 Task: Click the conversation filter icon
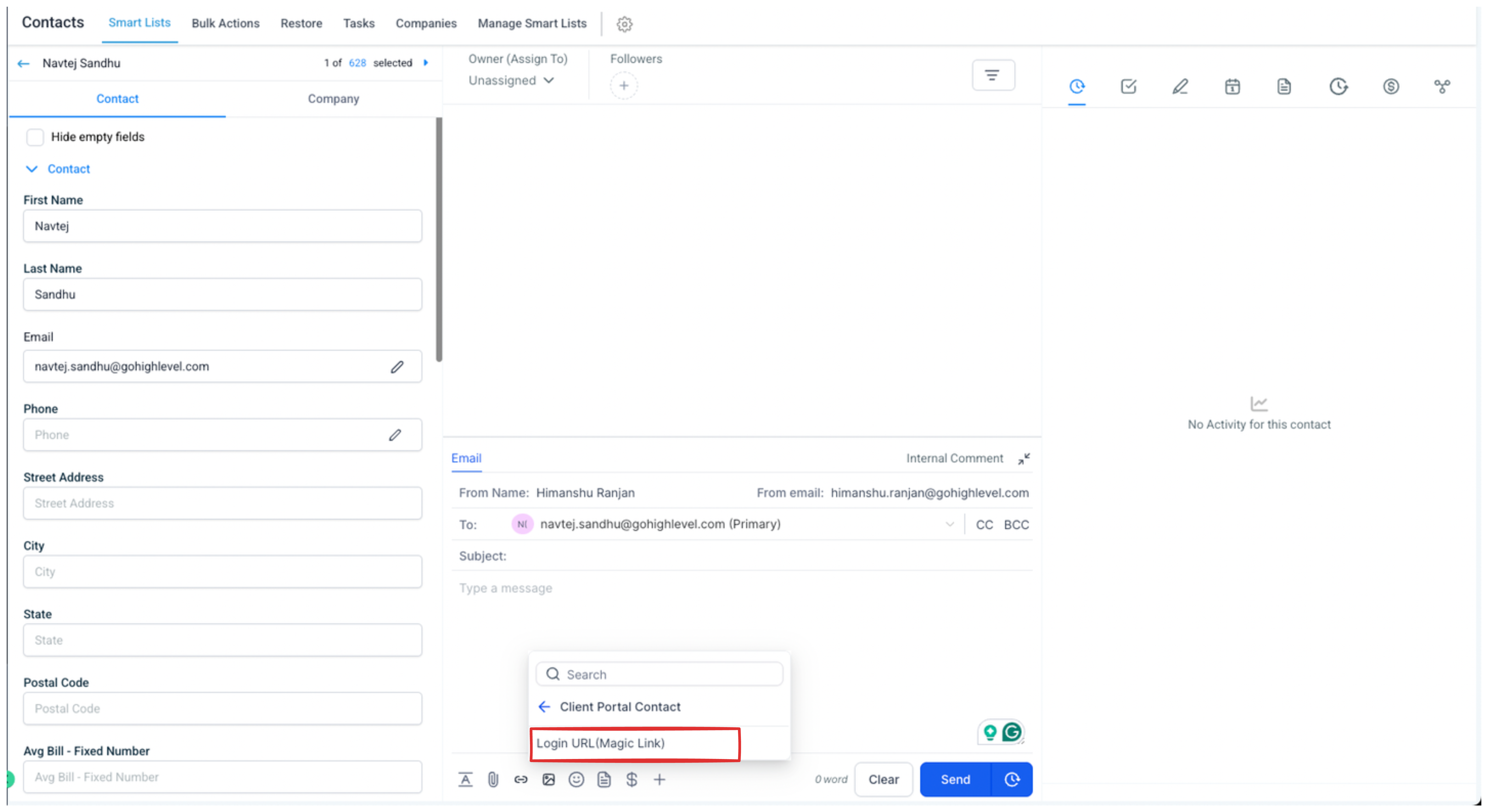[992, 75]
